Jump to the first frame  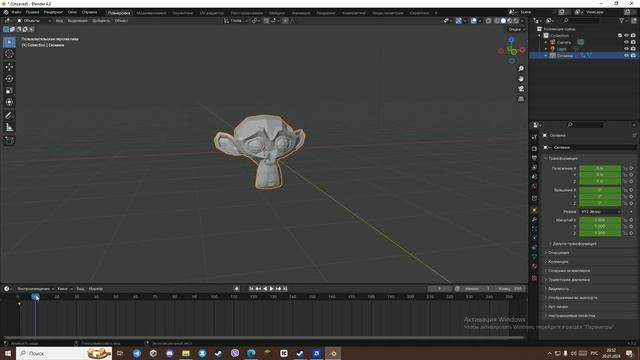[251, 289]
